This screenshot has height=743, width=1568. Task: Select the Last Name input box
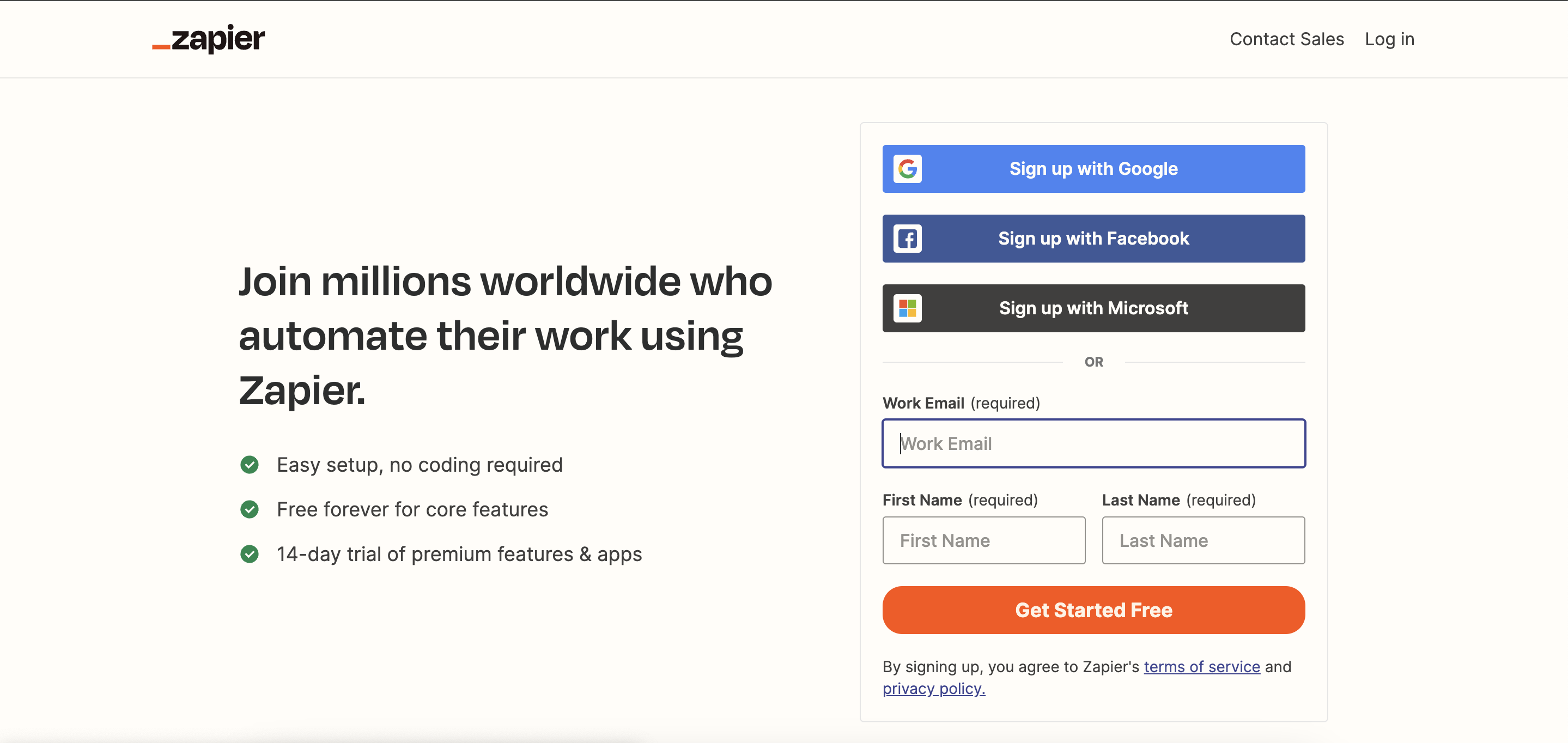coord(1203,540)
